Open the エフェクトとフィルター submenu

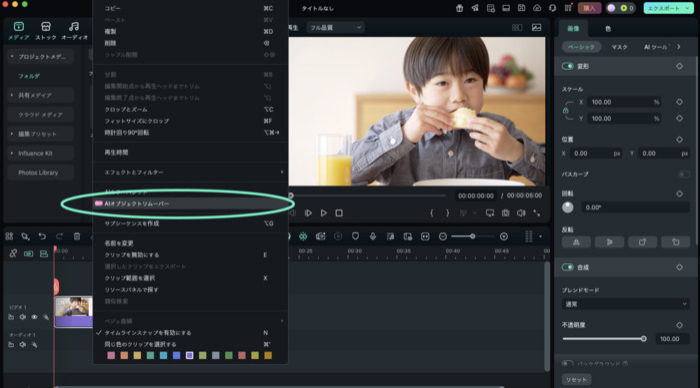(190, 172)
